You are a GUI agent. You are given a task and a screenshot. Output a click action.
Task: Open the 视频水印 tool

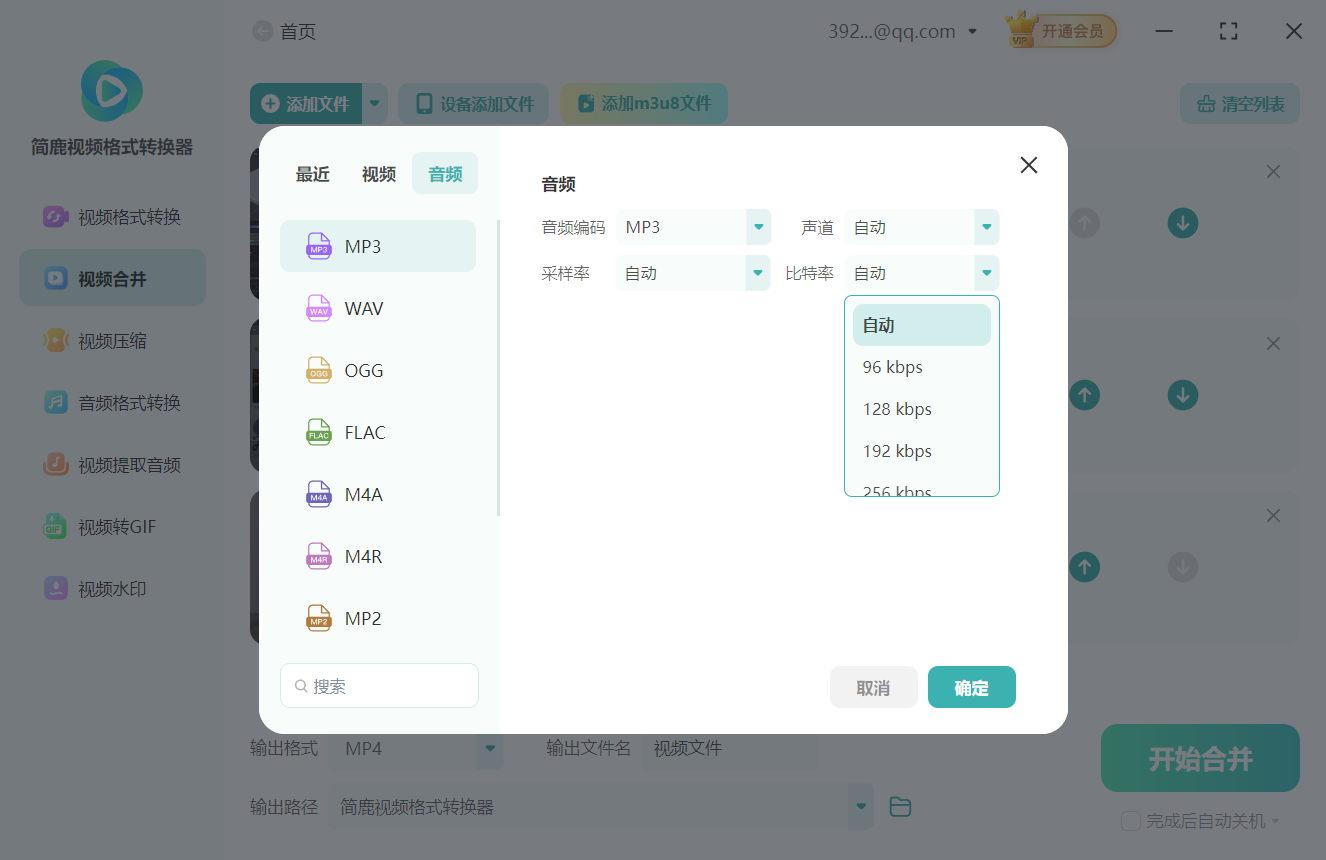(x=112, y=588)
